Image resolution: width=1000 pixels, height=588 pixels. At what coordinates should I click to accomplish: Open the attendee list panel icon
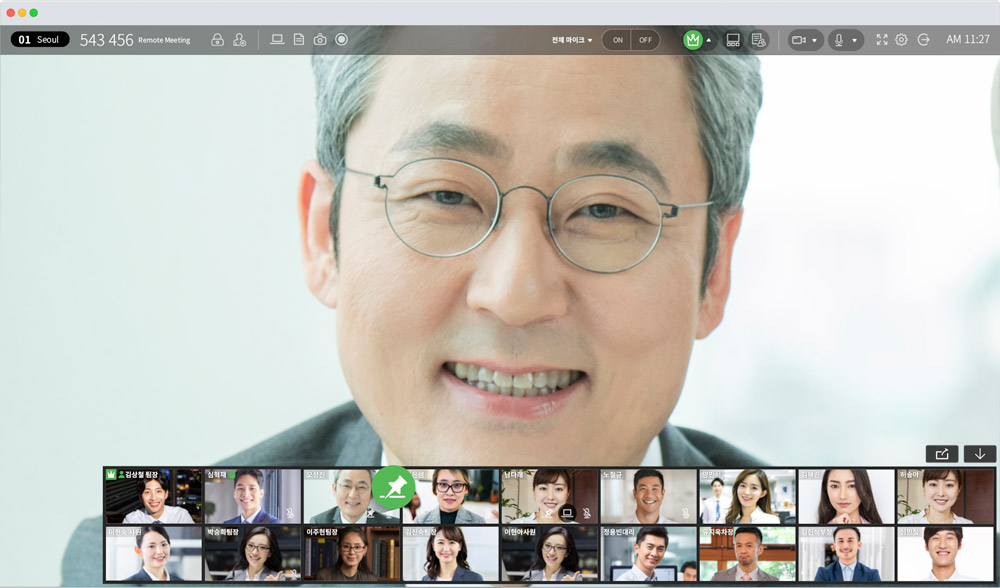pos(758,40)
